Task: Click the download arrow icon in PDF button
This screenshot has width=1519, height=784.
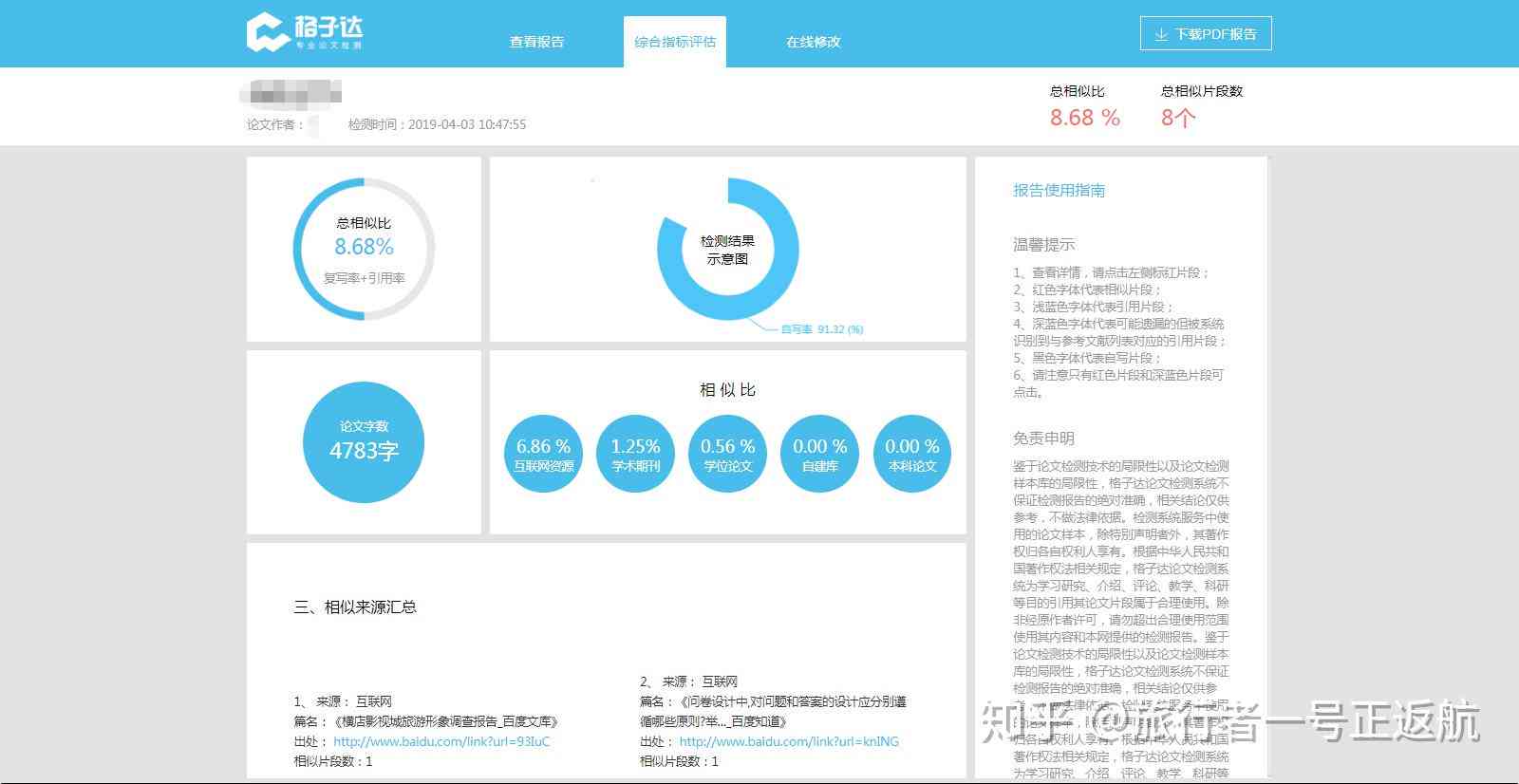Action: coord(1160,34)
